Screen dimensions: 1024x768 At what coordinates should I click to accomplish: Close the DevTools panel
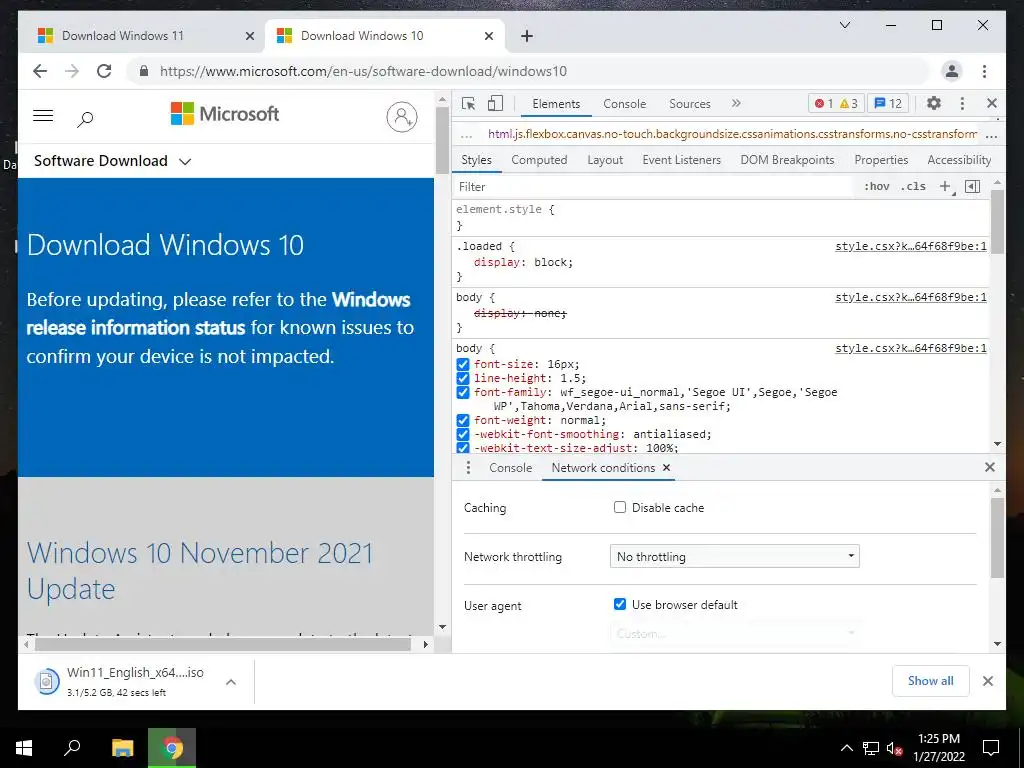[x=991, y=103]
